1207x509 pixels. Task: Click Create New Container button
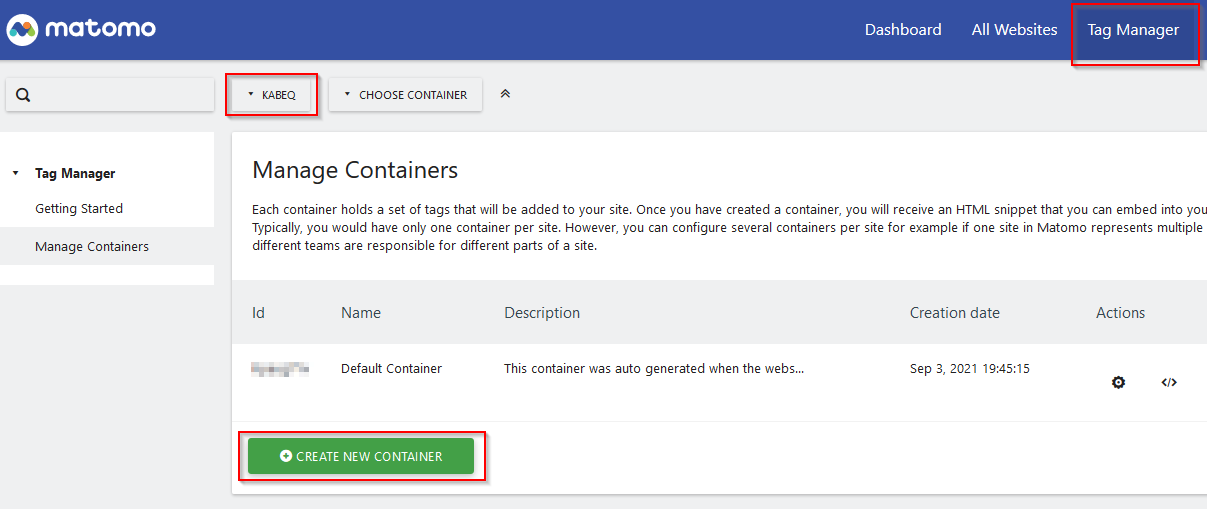[x=360, y=456]
